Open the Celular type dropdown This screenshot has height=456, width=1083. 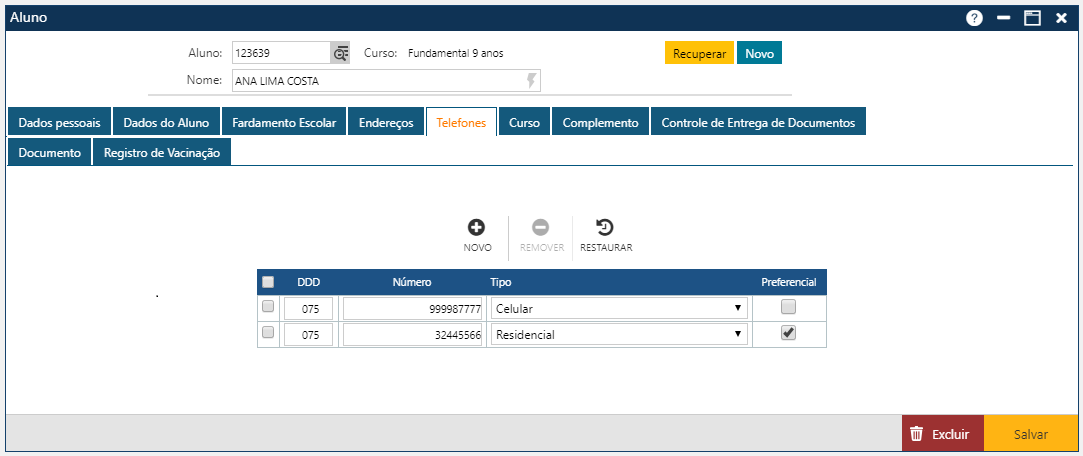[620, 308]
